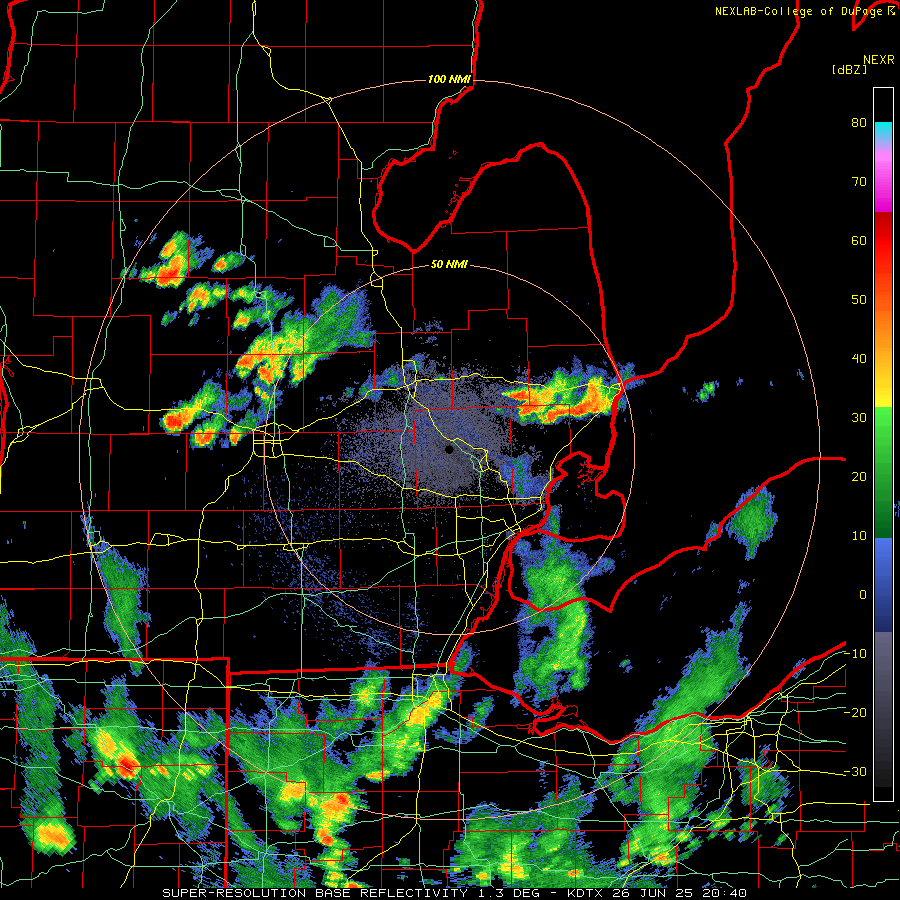Screen dimensions: 900x900
Task: Click the black radar site dot
Action: point(449,450)
